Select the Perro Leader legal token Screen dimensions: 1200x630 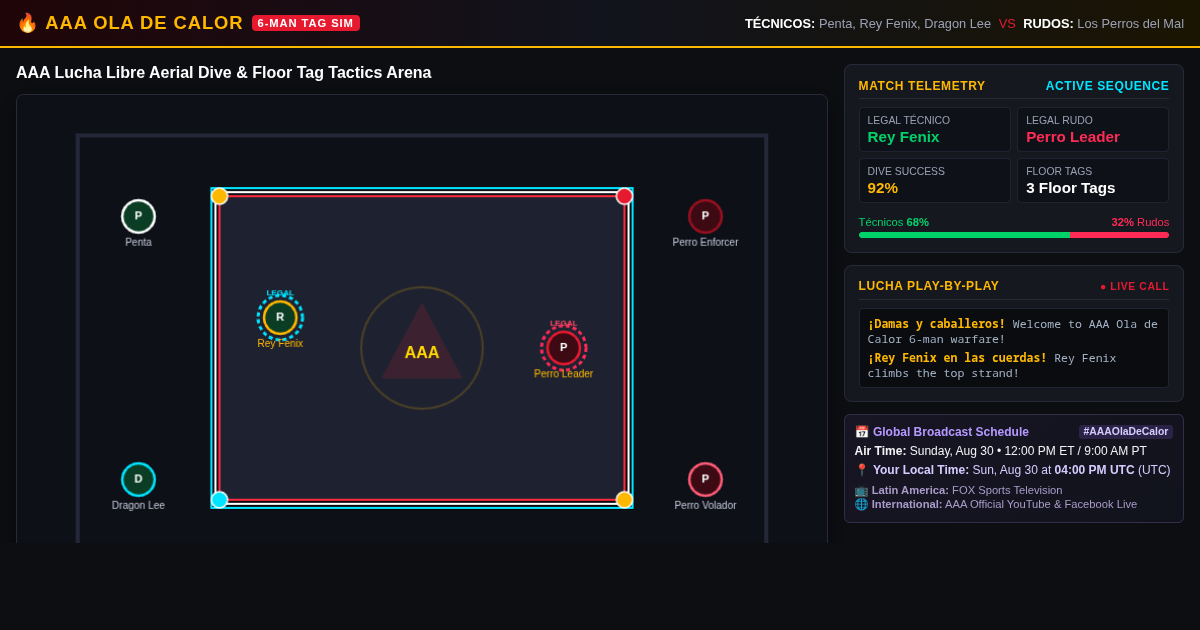pyautogui.click(x=563, y=348)
